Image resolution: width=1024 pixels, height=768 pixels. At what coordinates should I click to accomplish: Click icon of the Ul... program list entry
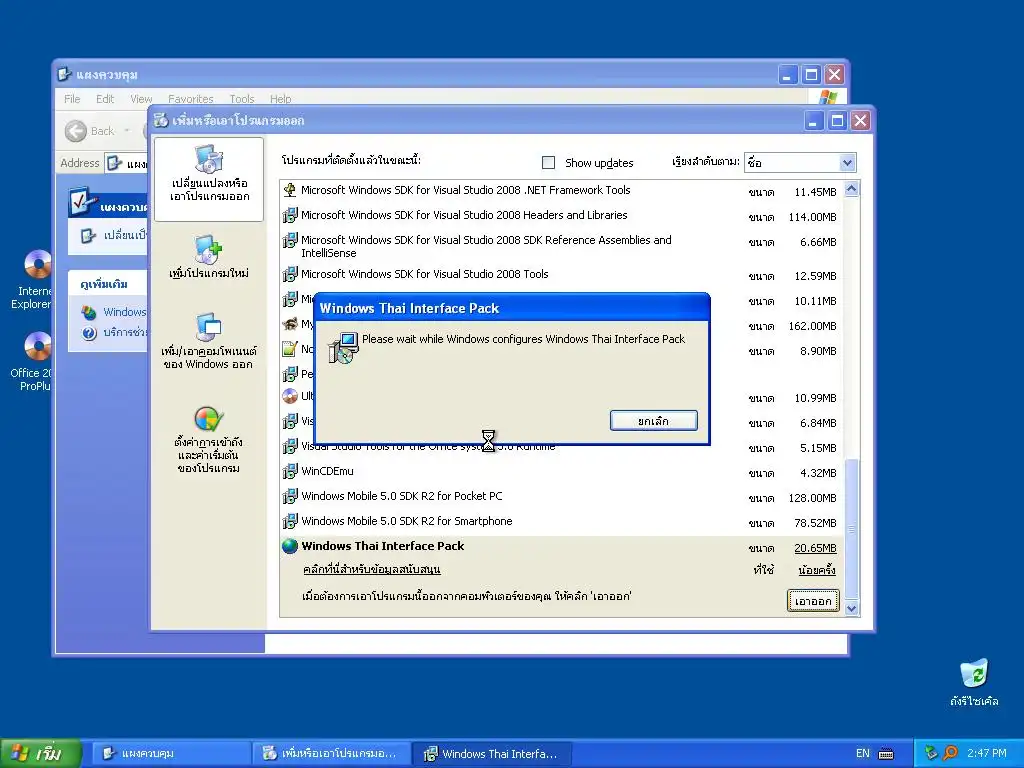290,396
